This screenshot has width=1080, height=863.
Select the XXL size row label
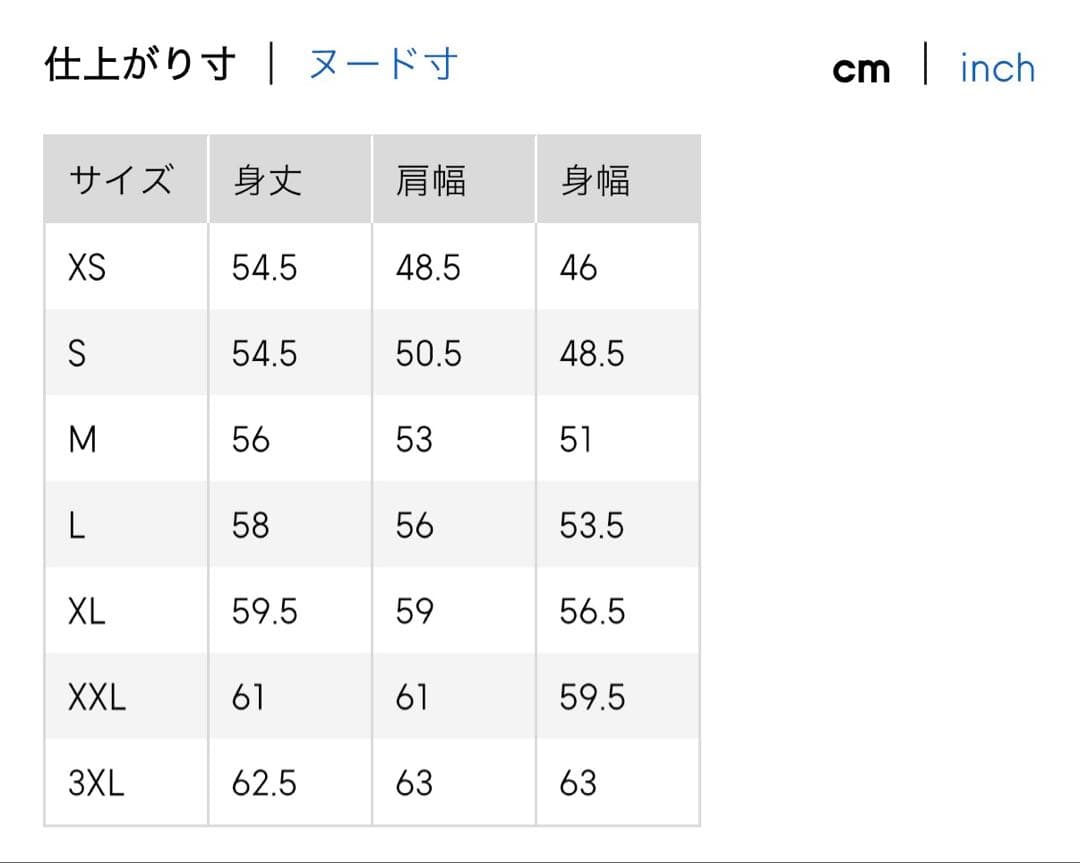pos(97,698)
